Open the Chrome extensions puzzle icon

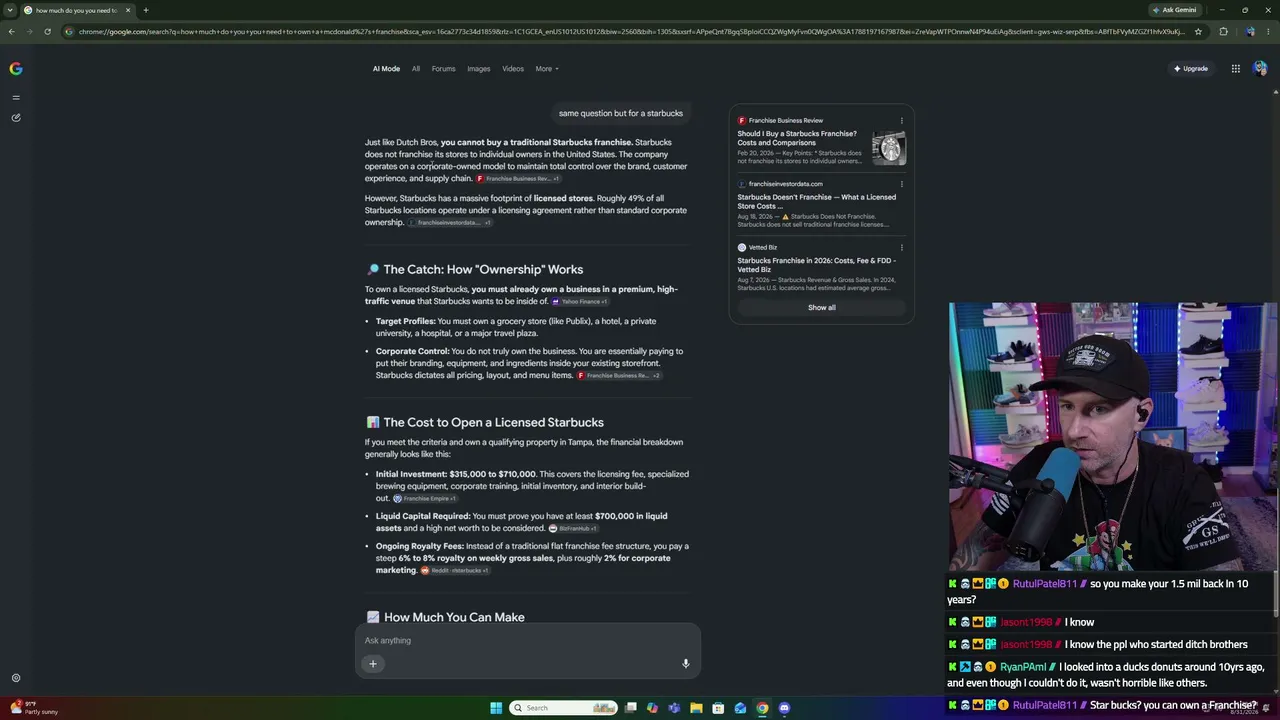point(1223,31)
